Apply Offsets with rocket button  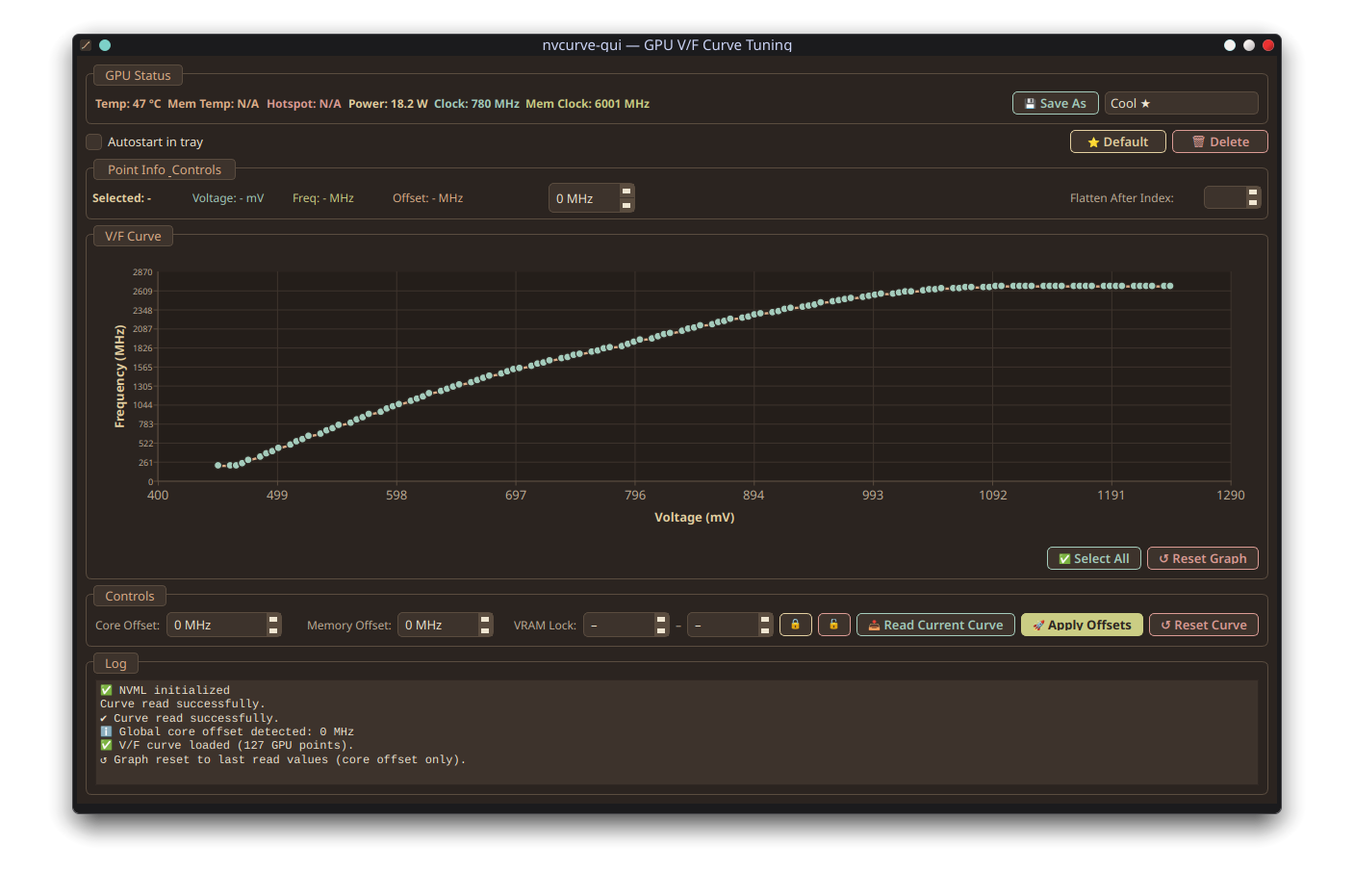point(1082,625)
